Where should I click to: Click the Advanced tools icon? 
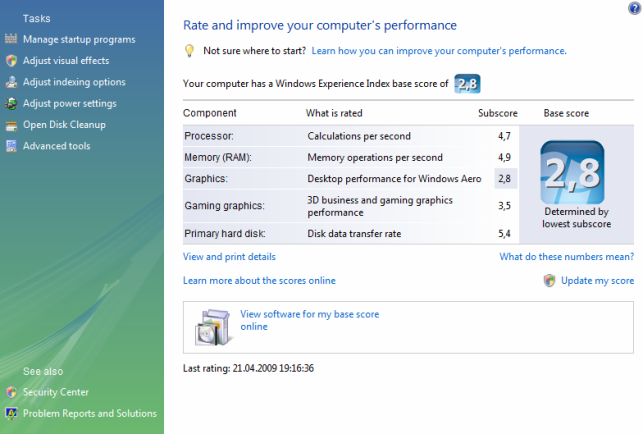(11, 146)
